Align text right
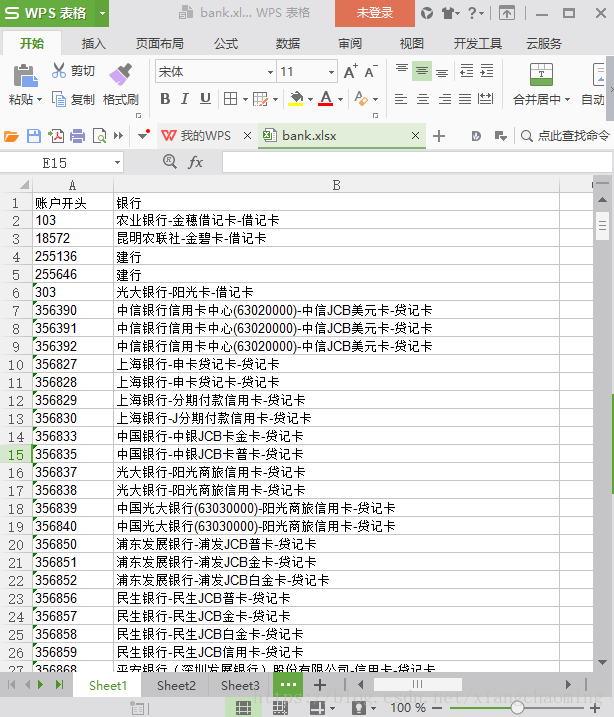This screenshot has height=717, width=614. (x=444, y=99)
